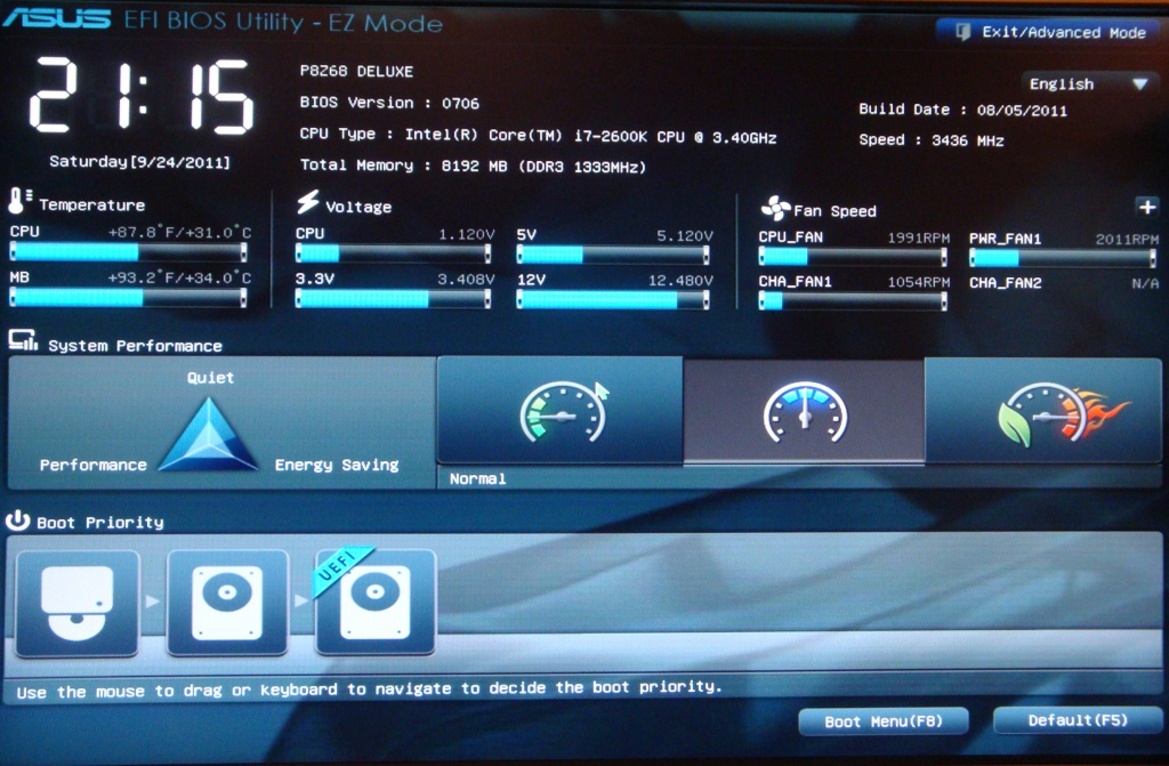Select the UEFI hard disk boot device
Image resolution: width=1169 pixels, height=766 pixels.
[376, 601]
